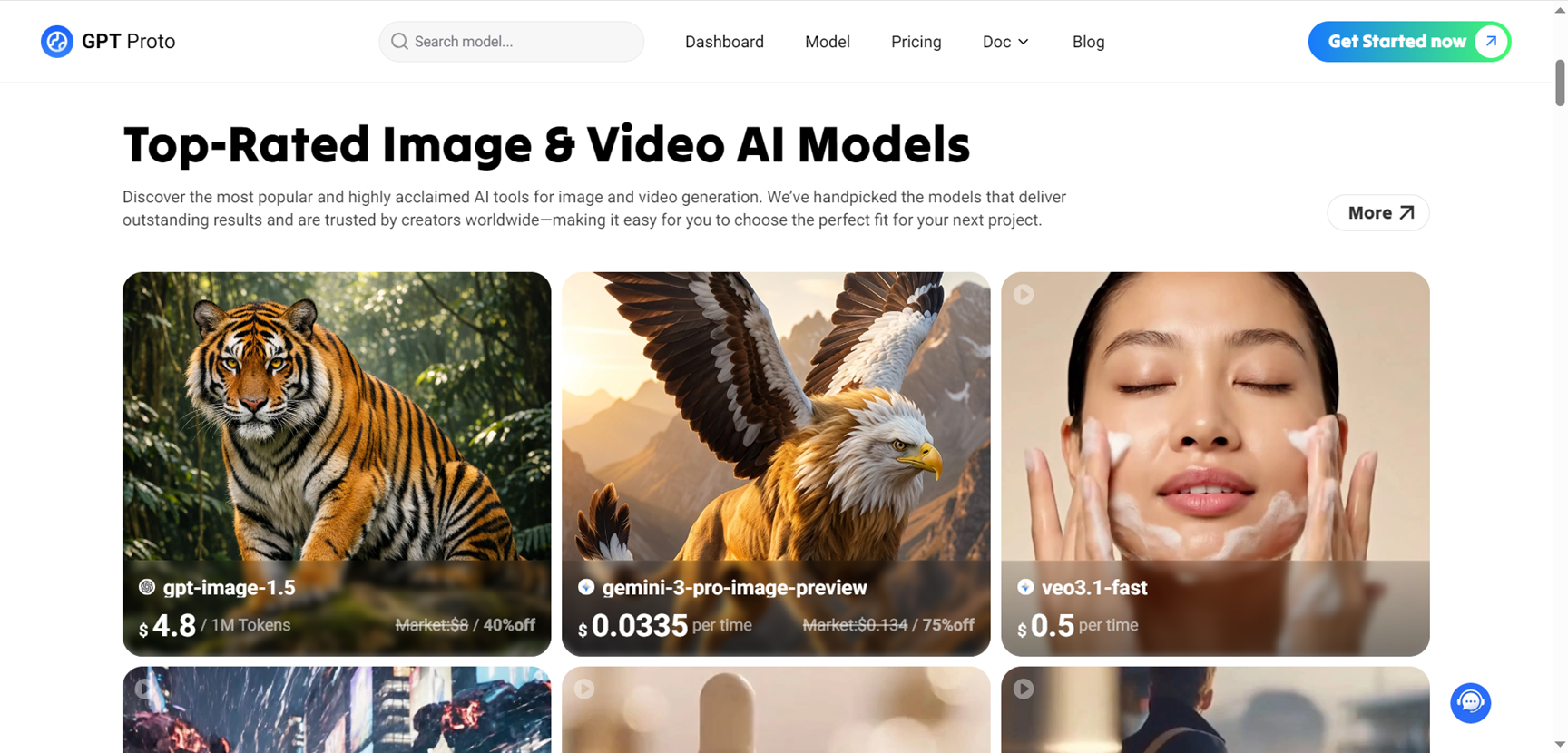Click the GPT Proto brand name
Screen dimensions: 1568x753
[x=129, y=42]
